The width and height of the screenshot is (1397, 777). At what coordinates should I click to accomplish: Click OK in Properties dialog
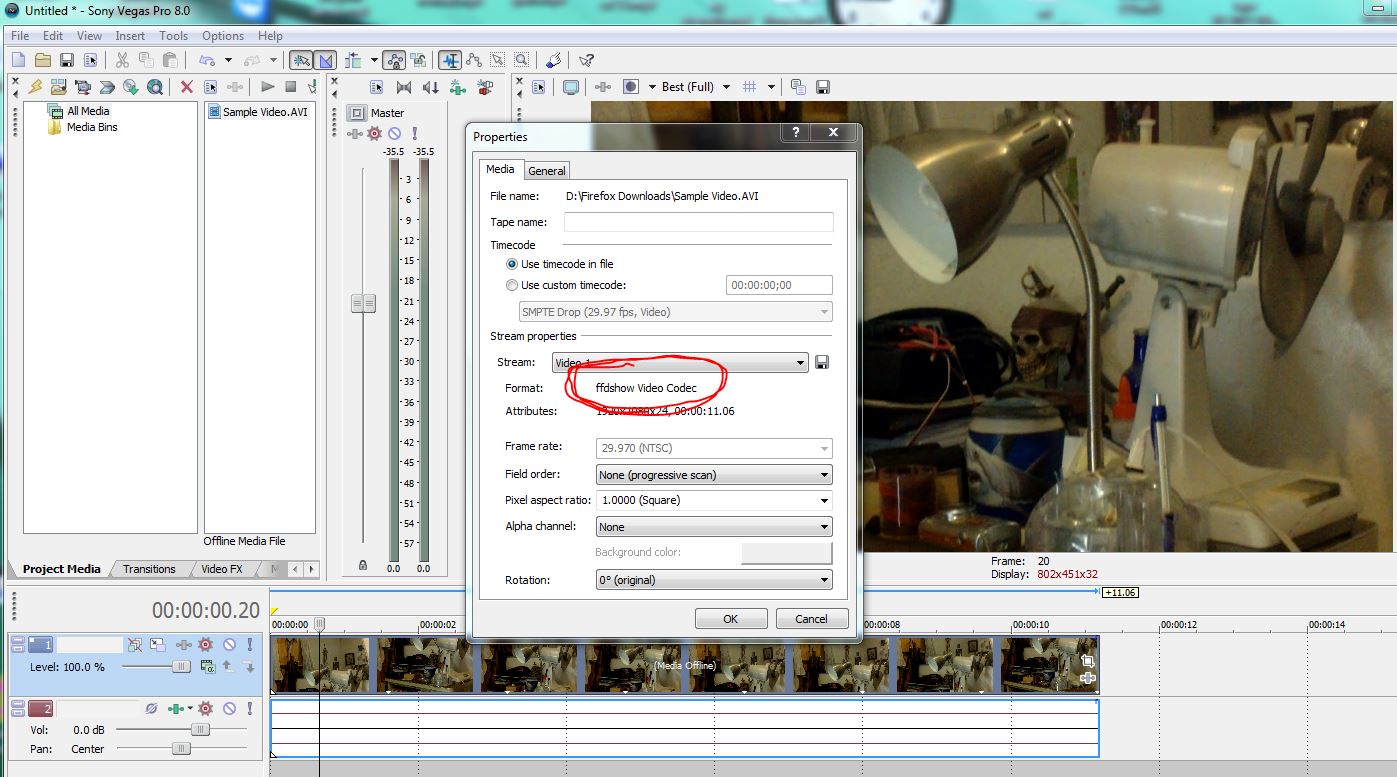tap(731, 619)
